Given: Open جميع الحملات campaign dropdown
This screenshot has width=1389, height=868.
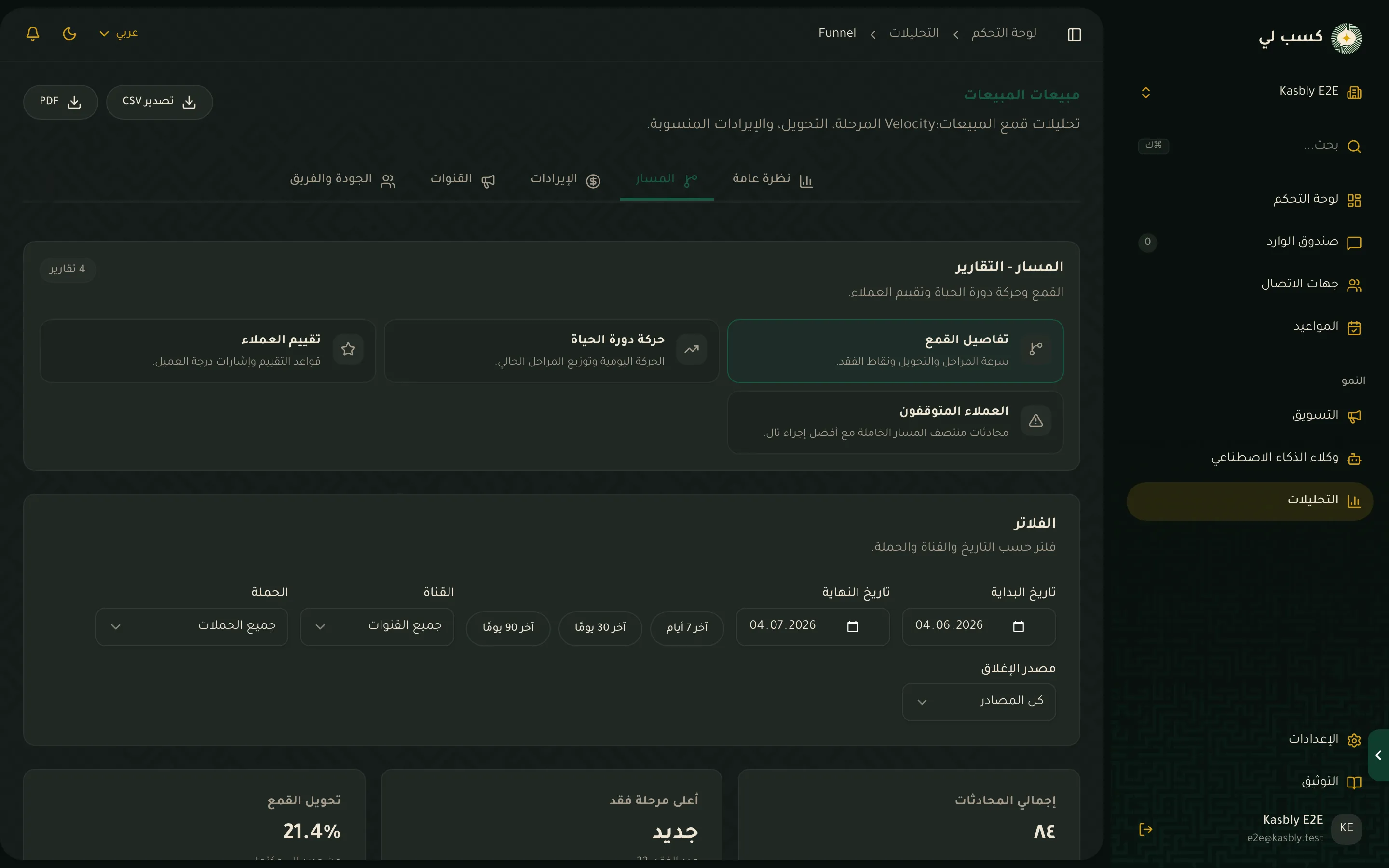Looking at the screenshot, I should [x=191, y=627].
